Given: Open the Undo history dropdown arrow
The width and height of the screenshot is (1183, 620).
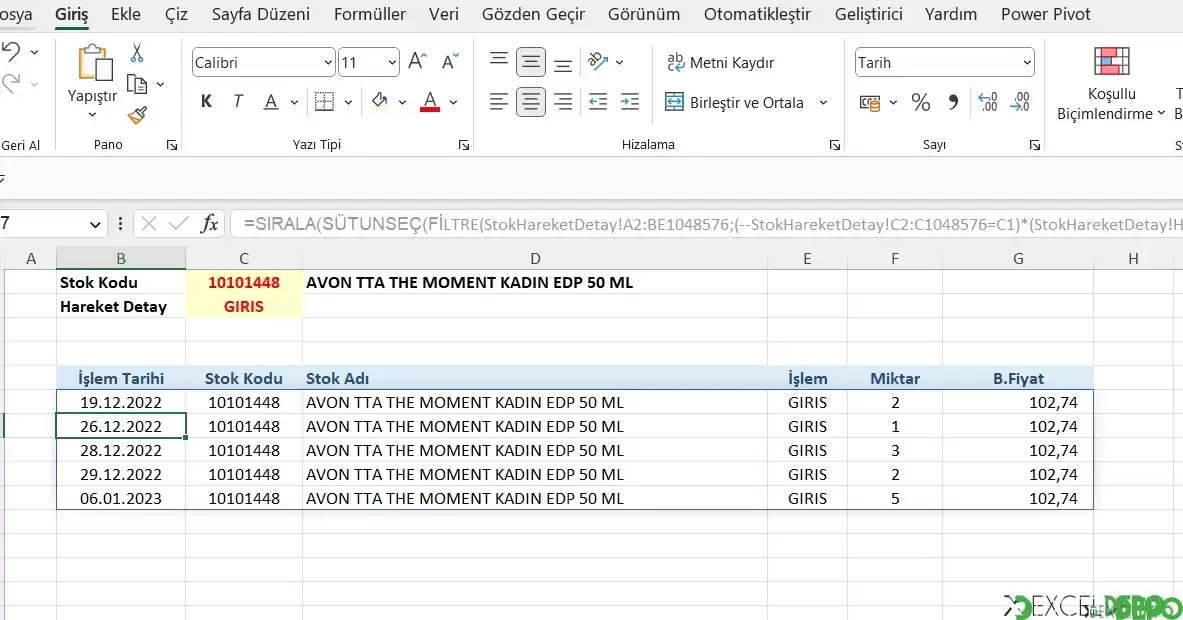Looking at the screenshot, I should coord(34,52).
